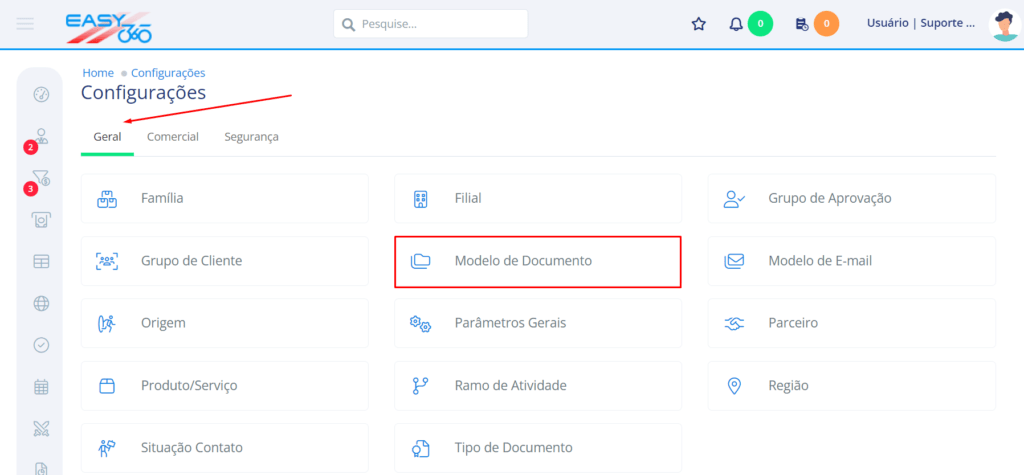Open the Parceiro settings card
1024x475 pixels.
pyautogui.click(x=852, y=323)
